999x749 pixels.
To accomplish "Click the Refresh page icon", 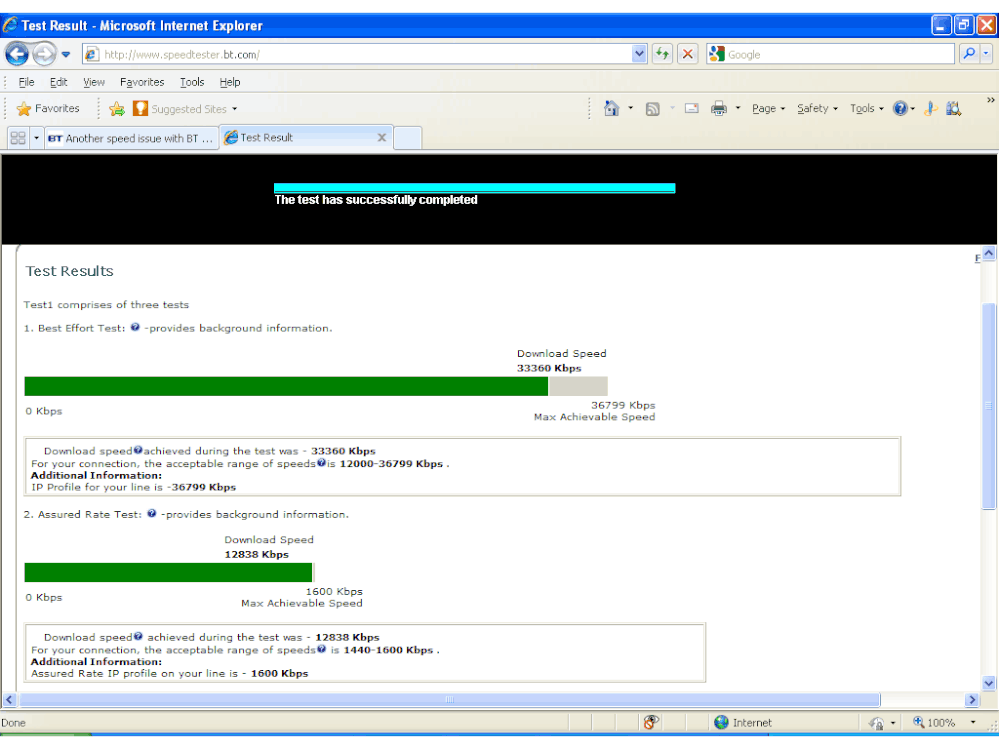I will click(x=663, y=54).
